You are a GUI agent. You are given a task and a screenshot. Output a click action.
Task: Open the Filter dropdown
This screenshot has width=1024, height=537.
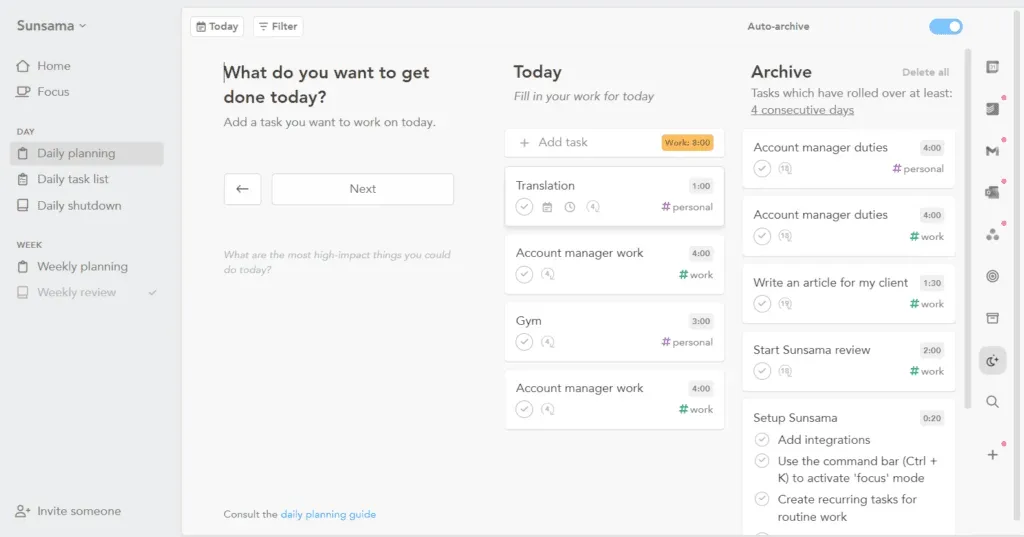click(278, 26)
